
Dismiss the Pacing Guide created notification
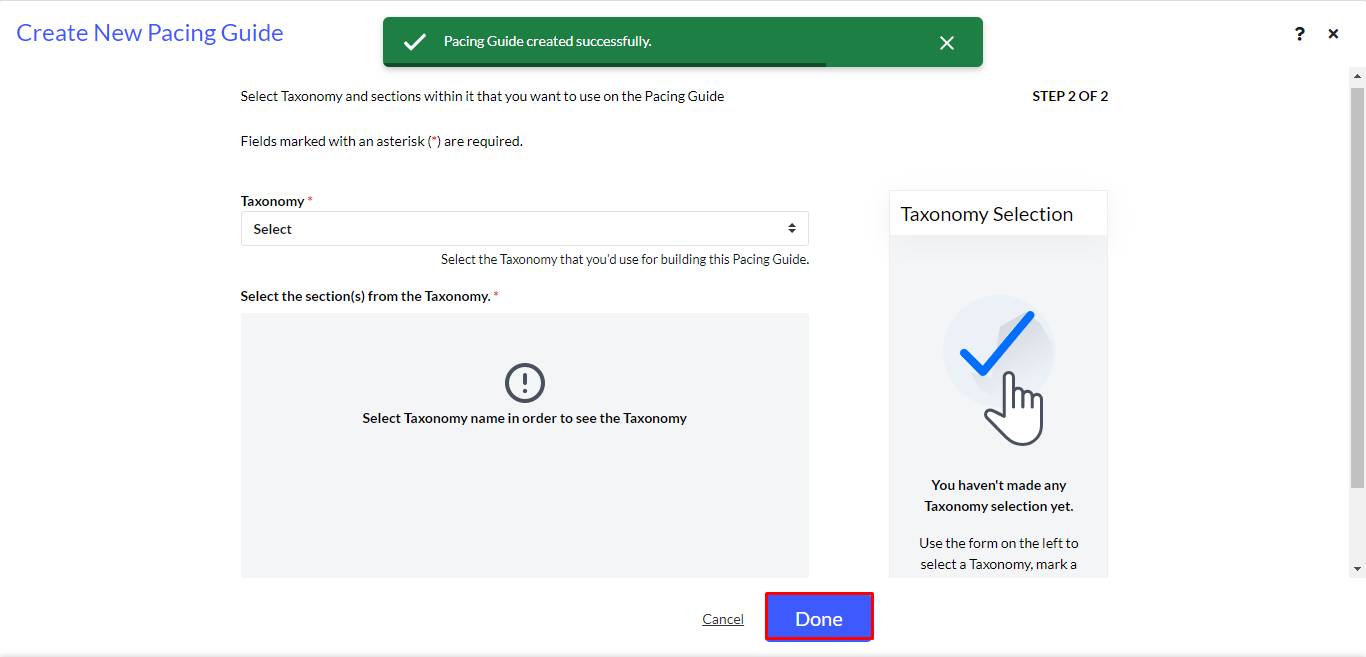pos(947,42)
